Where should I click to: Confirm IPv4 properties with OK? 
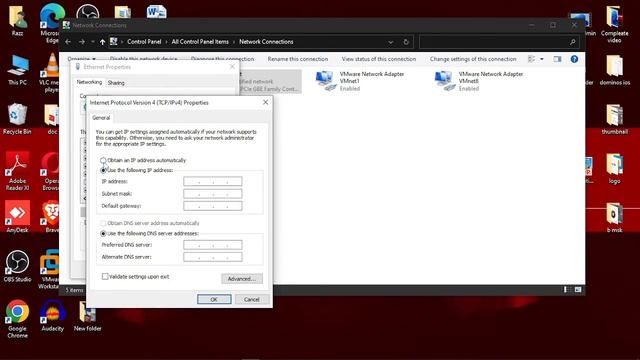pos(214,299)
